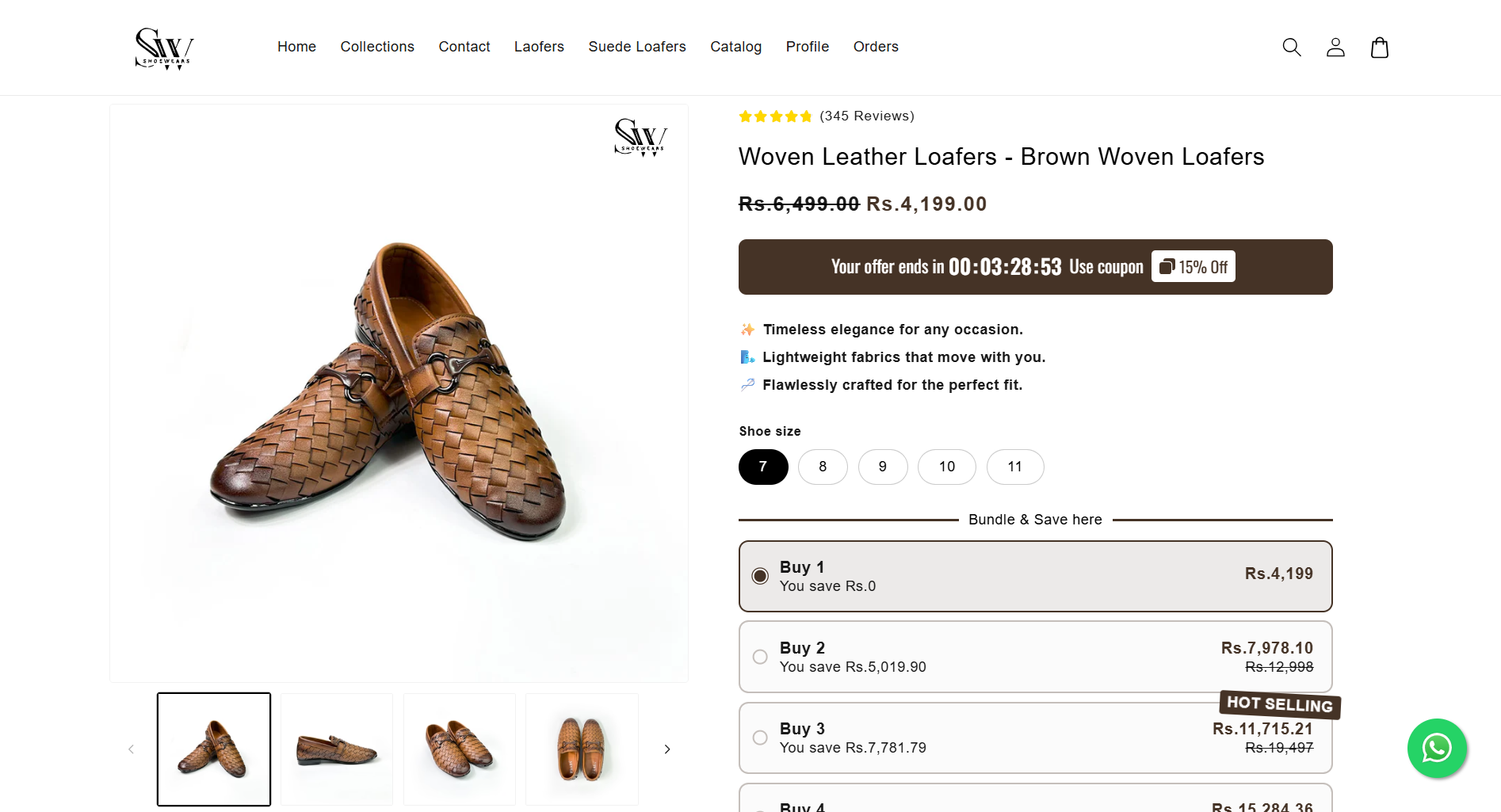Choose the Buy 3 hot selling bundle
Viewport: 1501px width, 812px height.
760,738
